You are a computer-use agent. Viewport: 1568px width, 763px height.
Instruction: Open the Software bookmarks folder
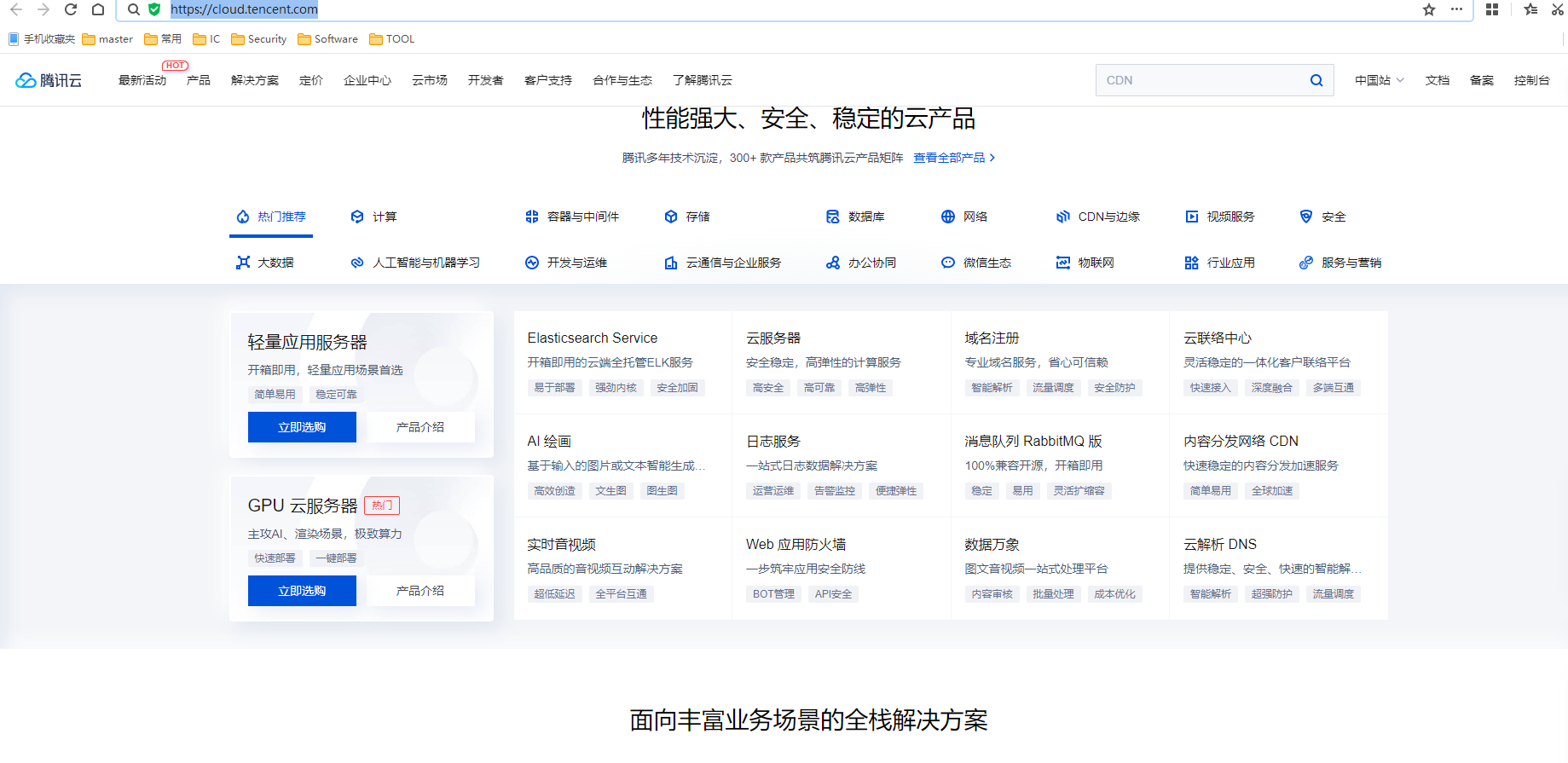(327, 39)
